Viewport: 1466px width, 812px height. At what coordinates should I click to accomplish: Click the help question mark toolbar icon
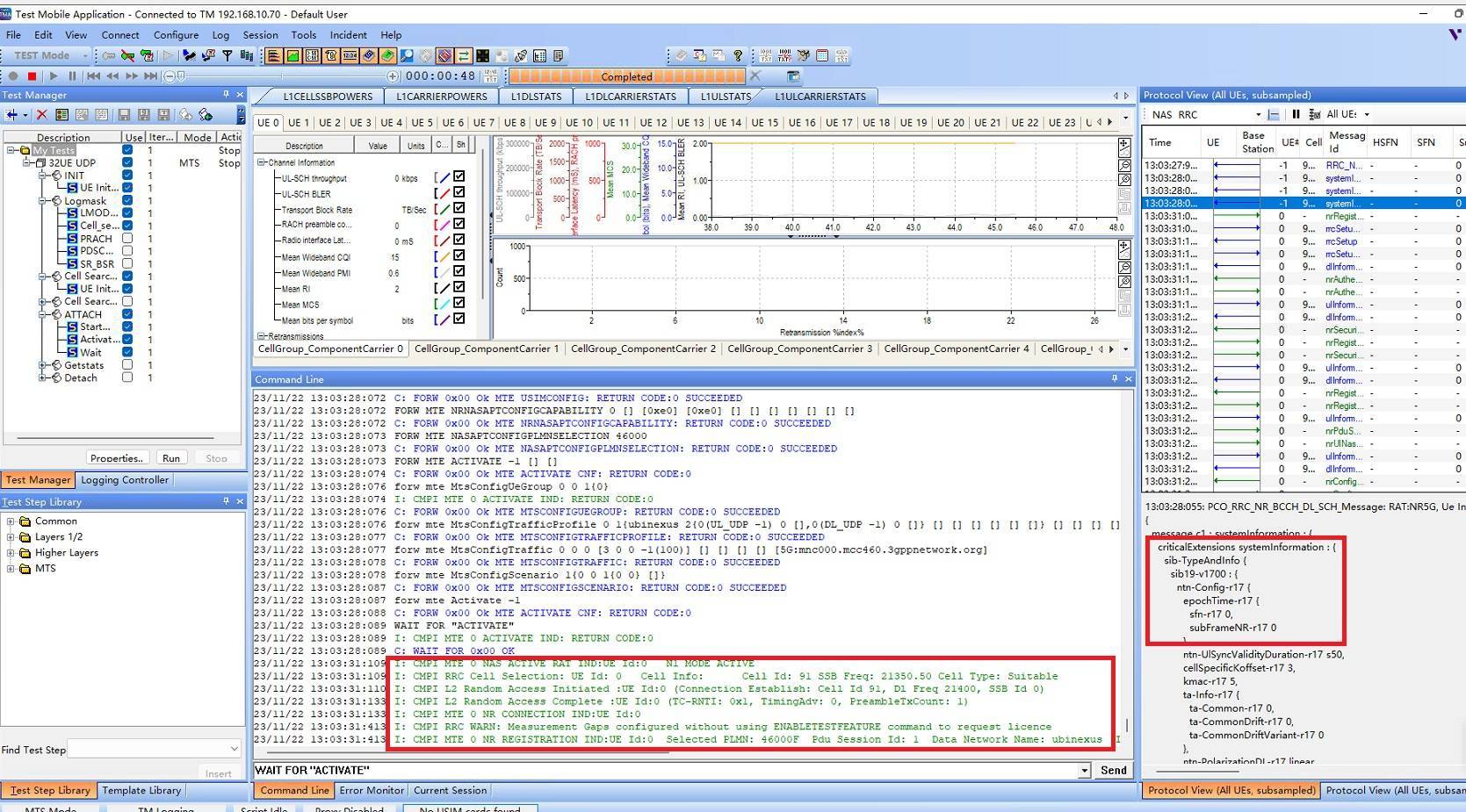click(x=738, y=55)
